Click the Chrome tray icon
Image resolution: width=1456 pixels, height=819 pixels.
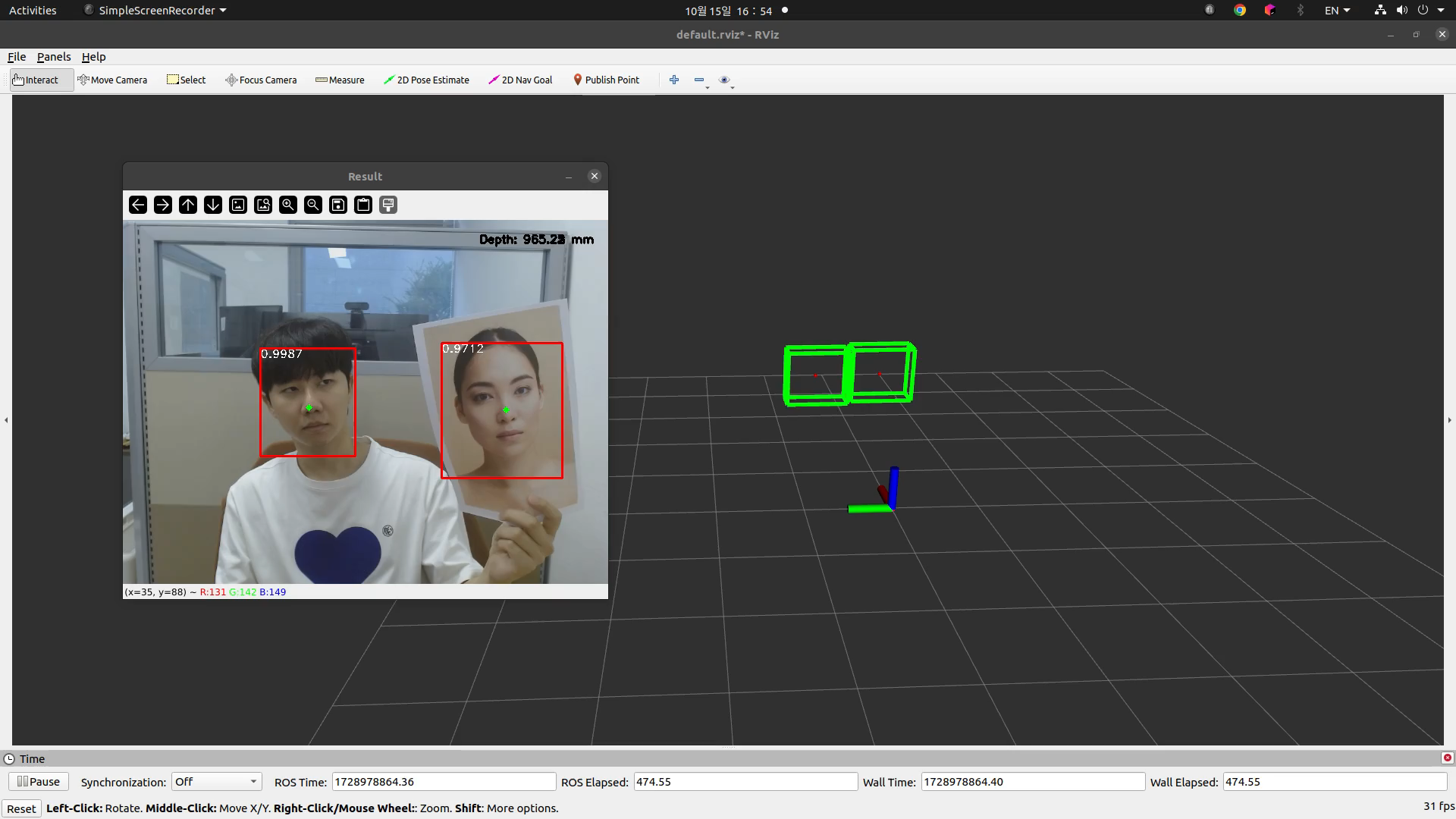click(x=1240, y=11)
